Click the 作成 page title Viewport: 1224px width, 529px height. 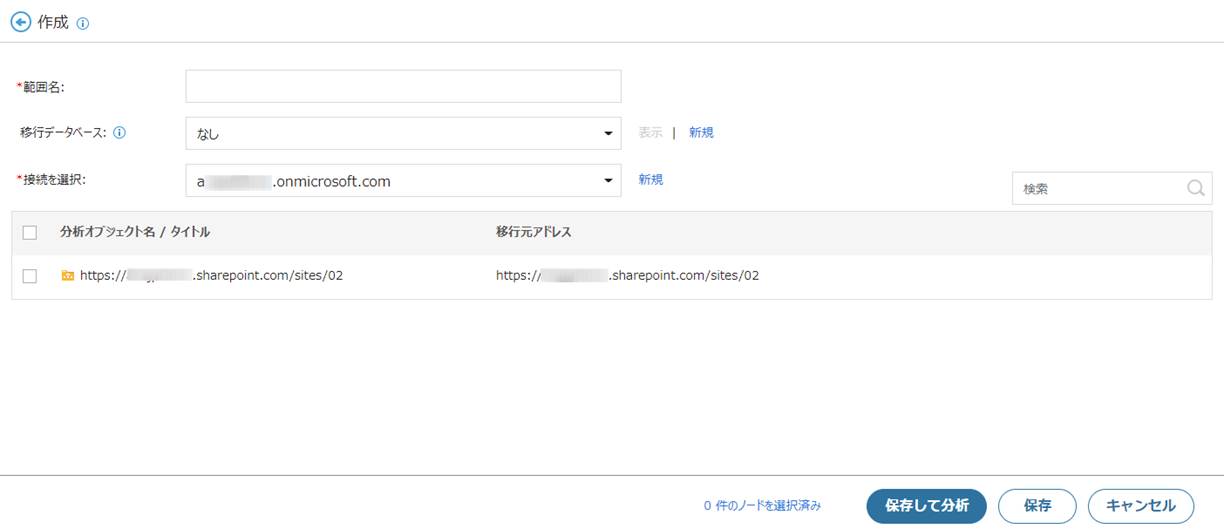[53, 22]
